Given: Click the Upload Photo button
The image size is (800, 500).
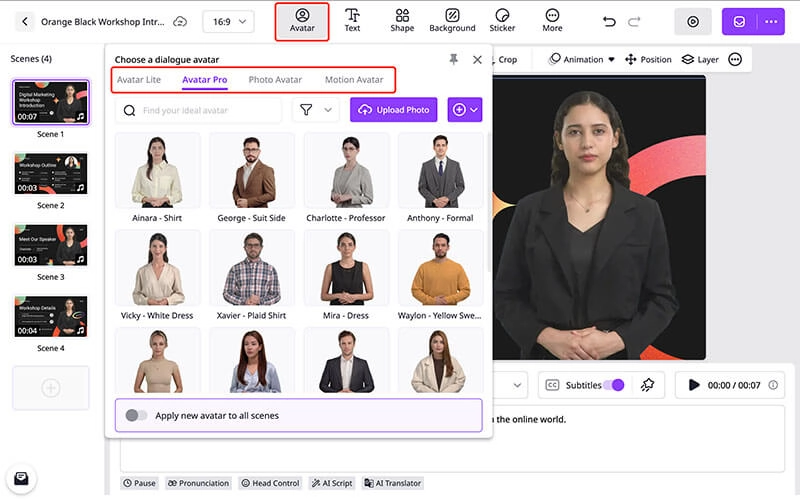Looking at the screenshot, I should [x=393, y=110].
